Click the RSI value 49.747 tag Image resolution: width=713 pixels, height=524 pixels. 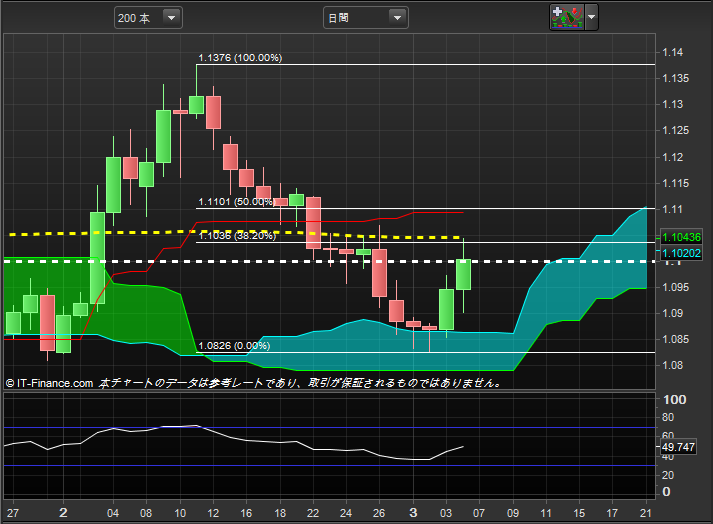pyautogui.click(x=678, y=447)
